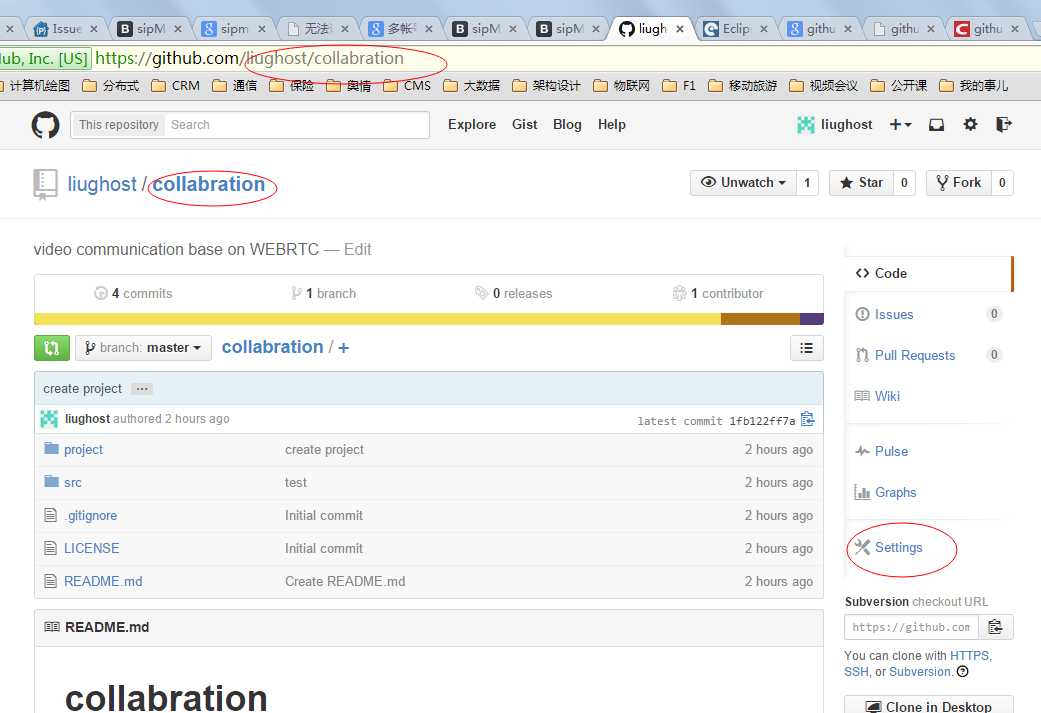Viewport: 1041px width, 713px height.
Task: View 4 commits history
Action: coord(133,293)
